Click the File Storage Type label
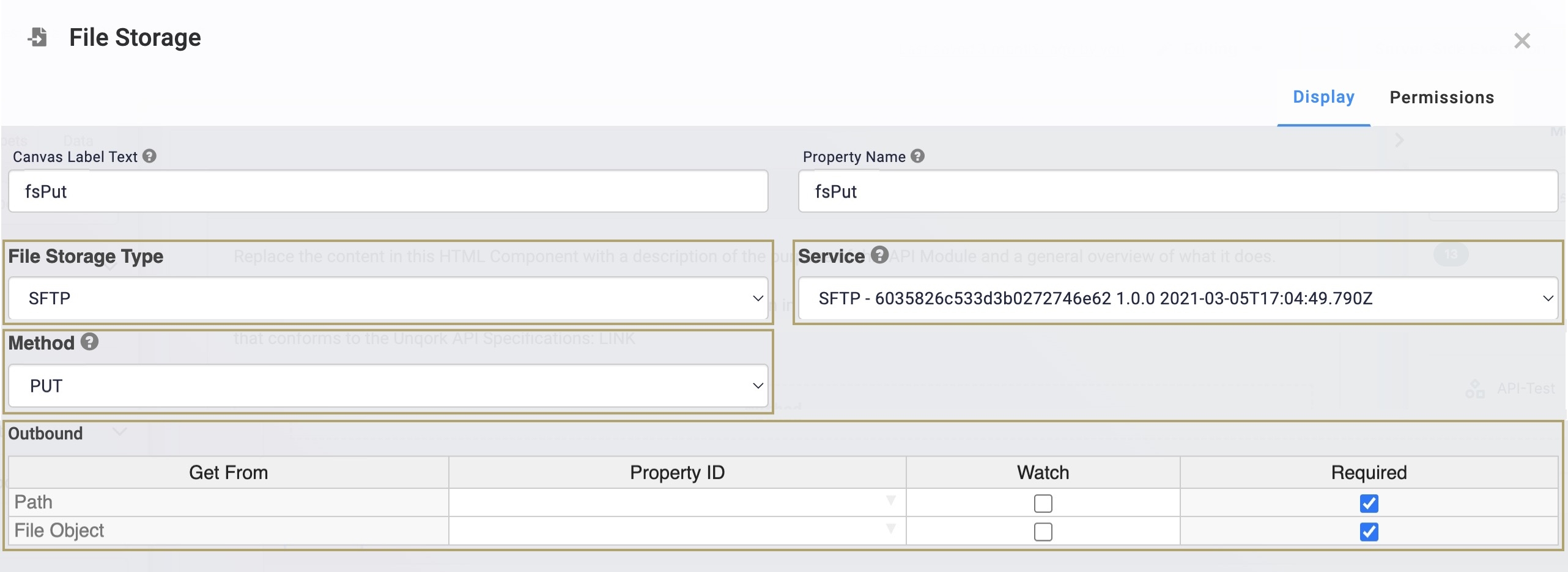 click(86, 256)
